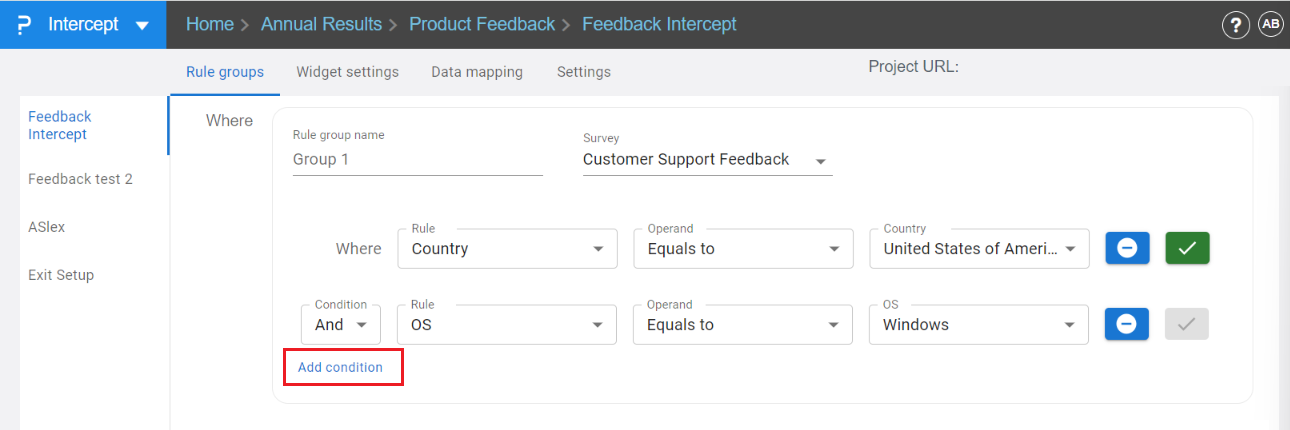1290x430 pixels.
Task: Open the Survey dropdown Customer Support Feedback
Action: [x=707, y=160]
